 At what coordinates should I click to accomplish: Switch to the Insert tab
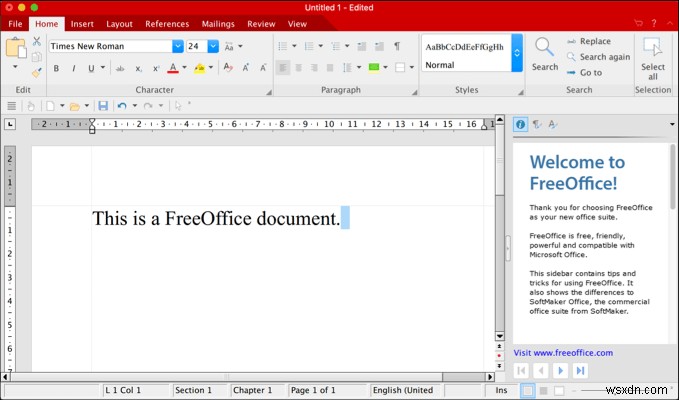point(82,24)
